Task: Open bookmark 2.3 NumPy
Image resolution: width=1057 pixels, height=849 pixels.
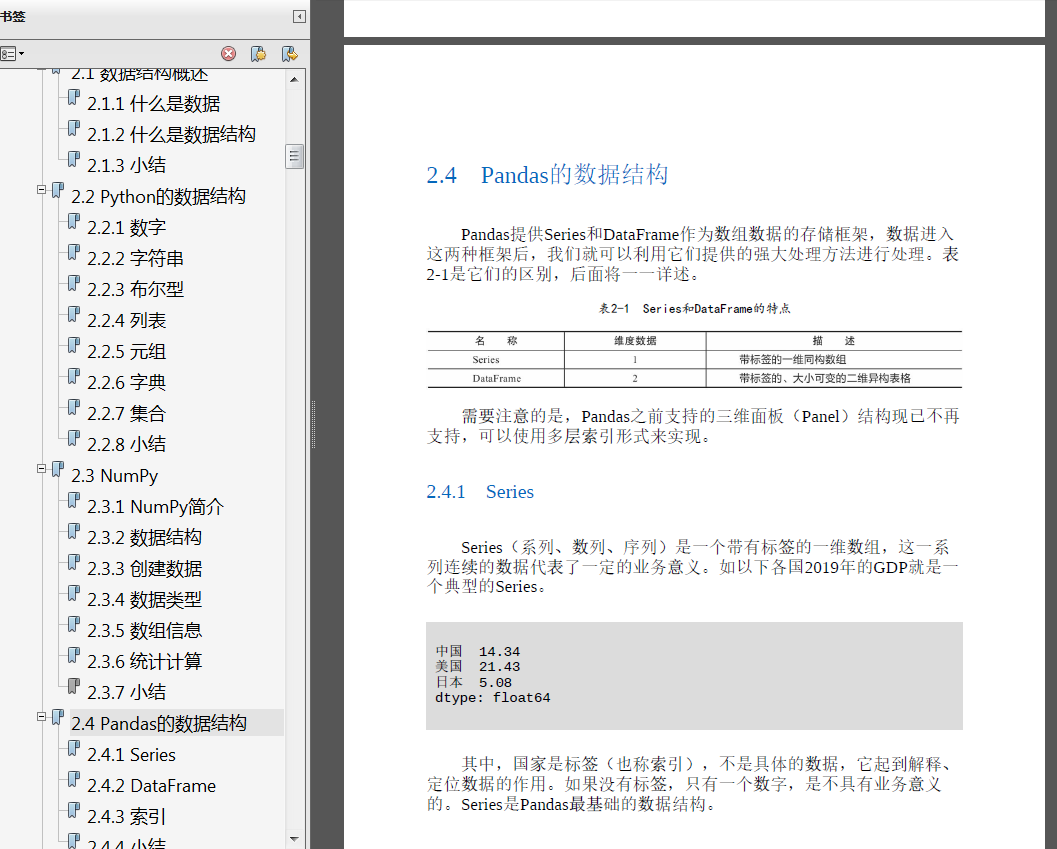Action: (x=115, y=475)
